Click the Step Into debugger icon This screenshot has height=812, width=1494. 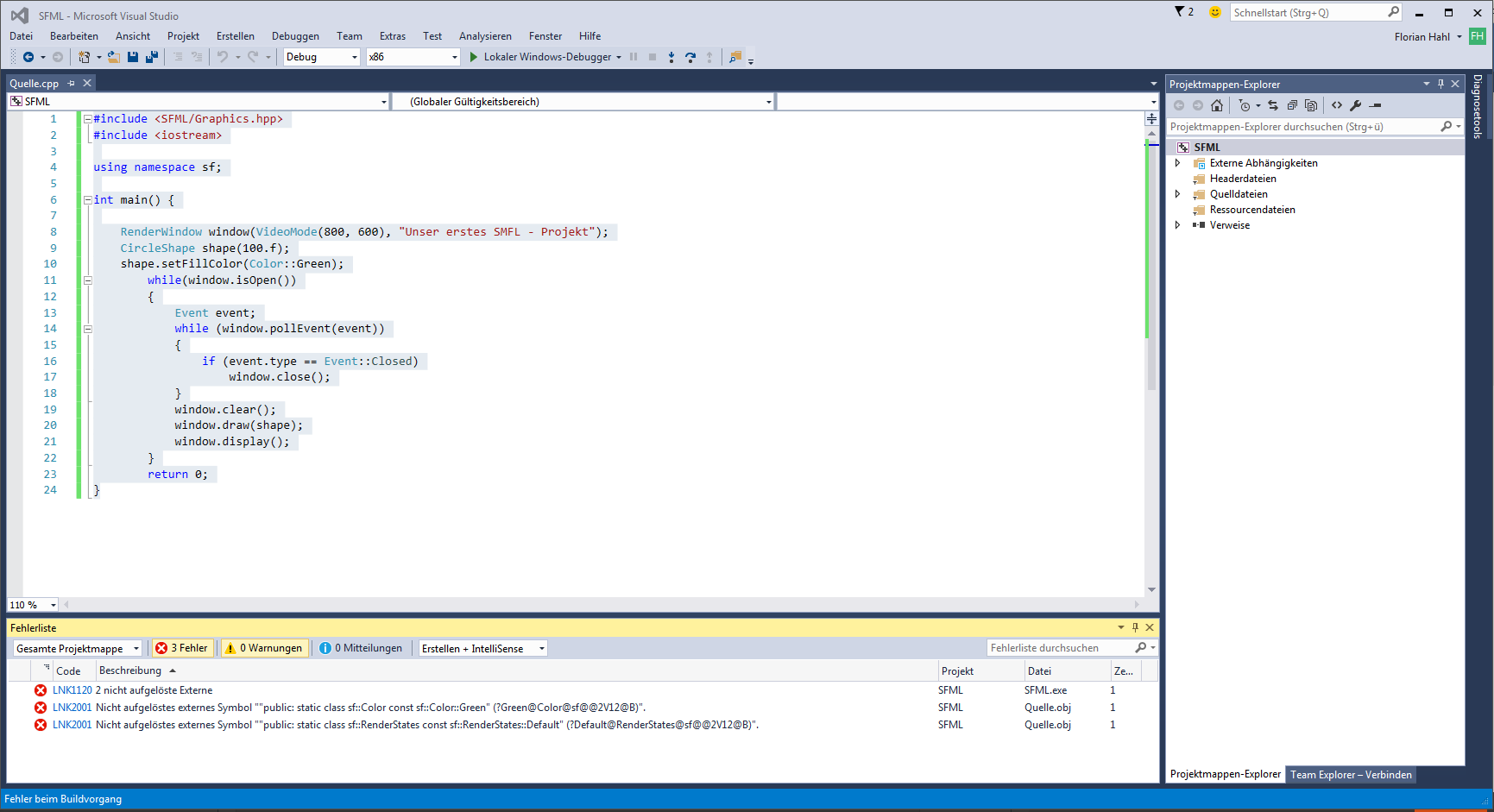671,57
